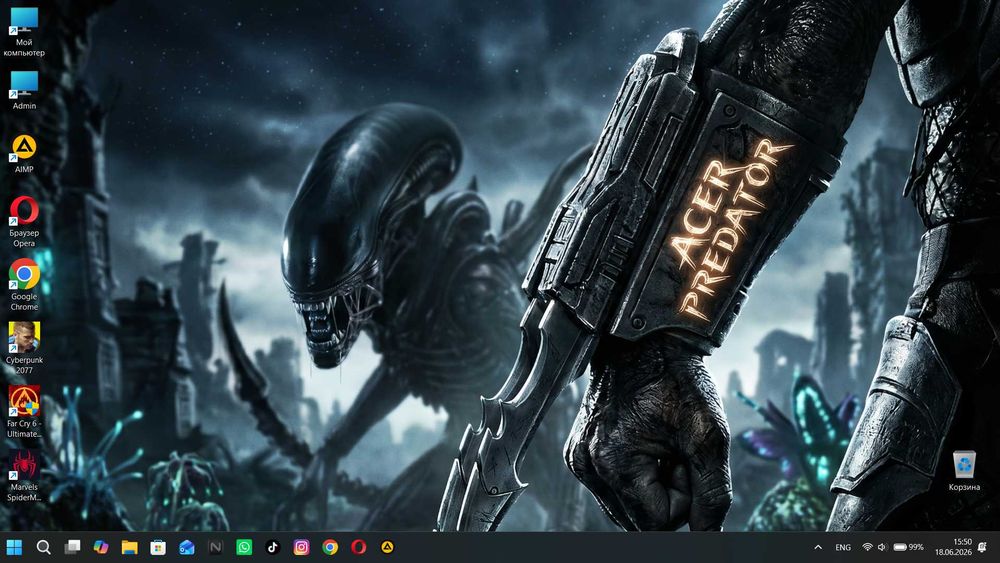Open the Windows Start menu
This screenshot has height=563, width=1000.
click(14, 547)
